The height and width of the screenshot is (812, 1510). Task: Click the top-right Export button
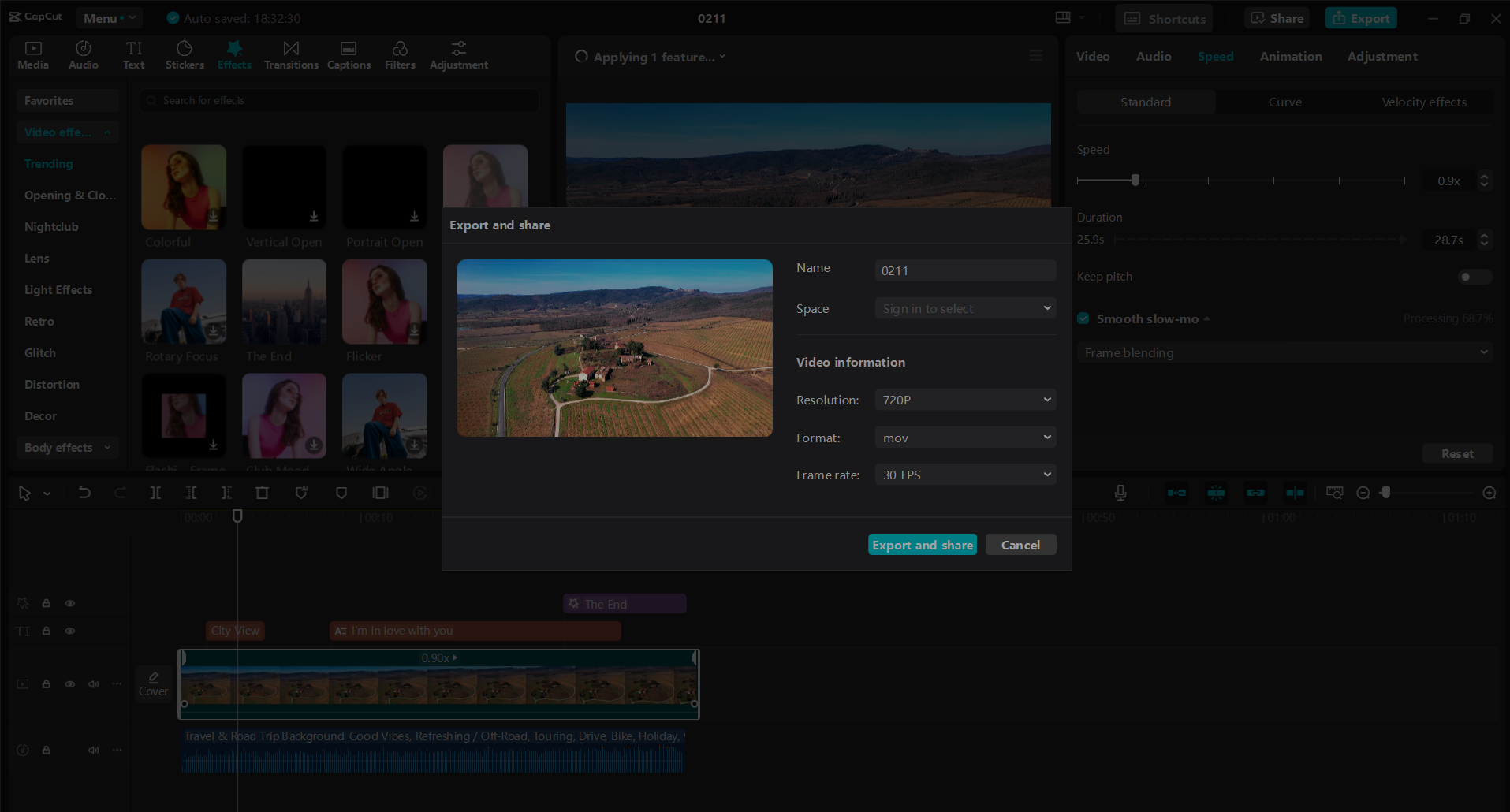click(x=1361, y=18)
